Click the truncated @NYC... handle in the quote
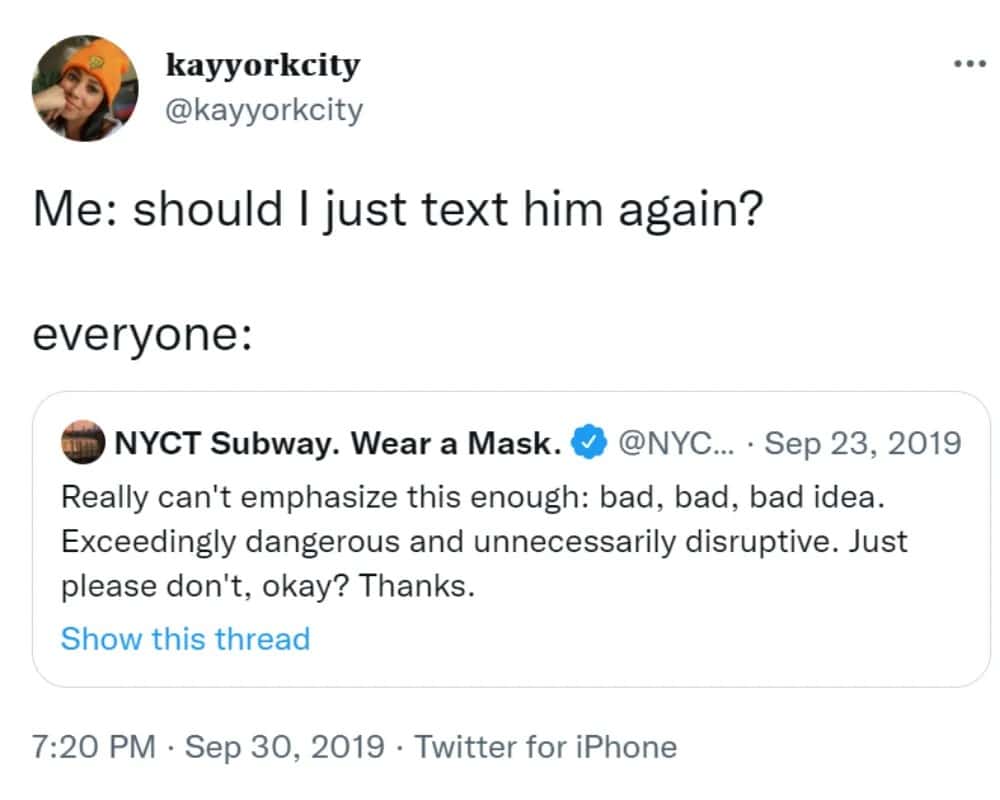Image resolution: width=1000 pixels, height=800 pixels. click(x=675, y=441)
